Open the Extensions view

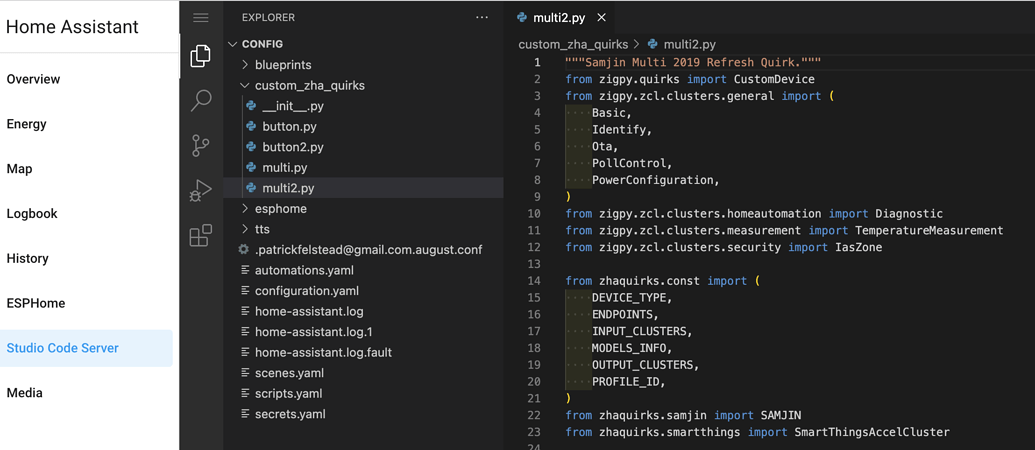[201, 235]
